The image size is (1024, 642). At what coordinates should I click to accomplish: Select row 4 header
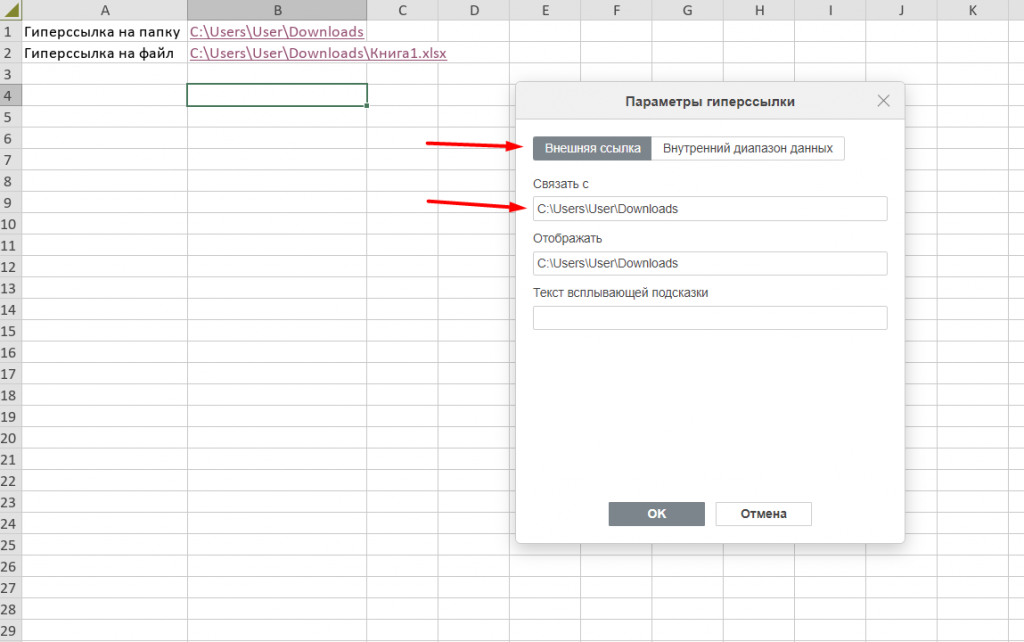click(10, 96)
